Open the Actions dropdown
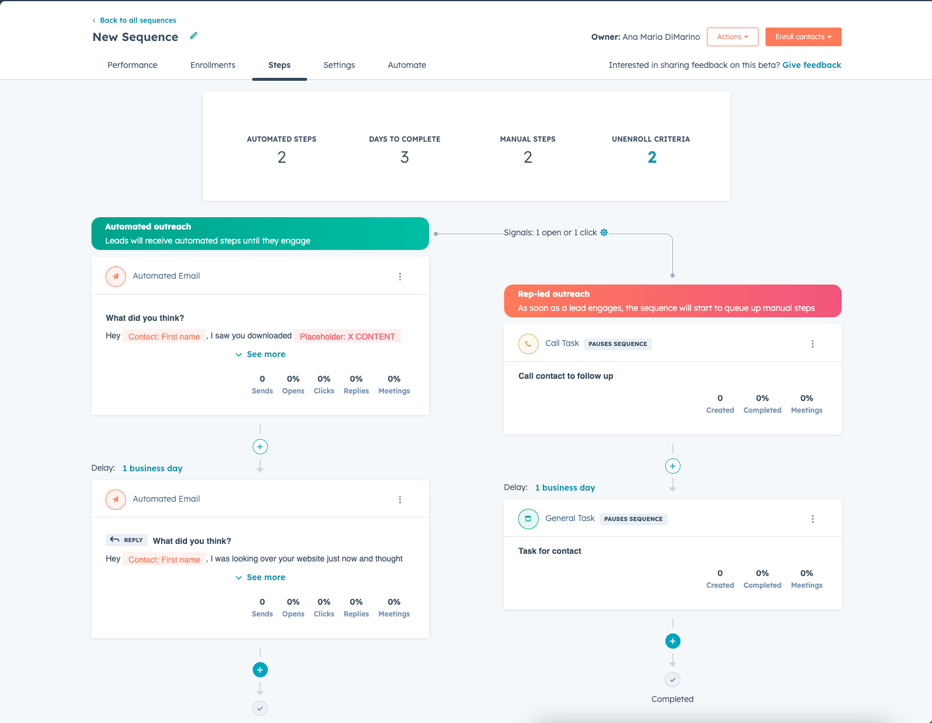 pyautogui.click(x=733, y=35)
